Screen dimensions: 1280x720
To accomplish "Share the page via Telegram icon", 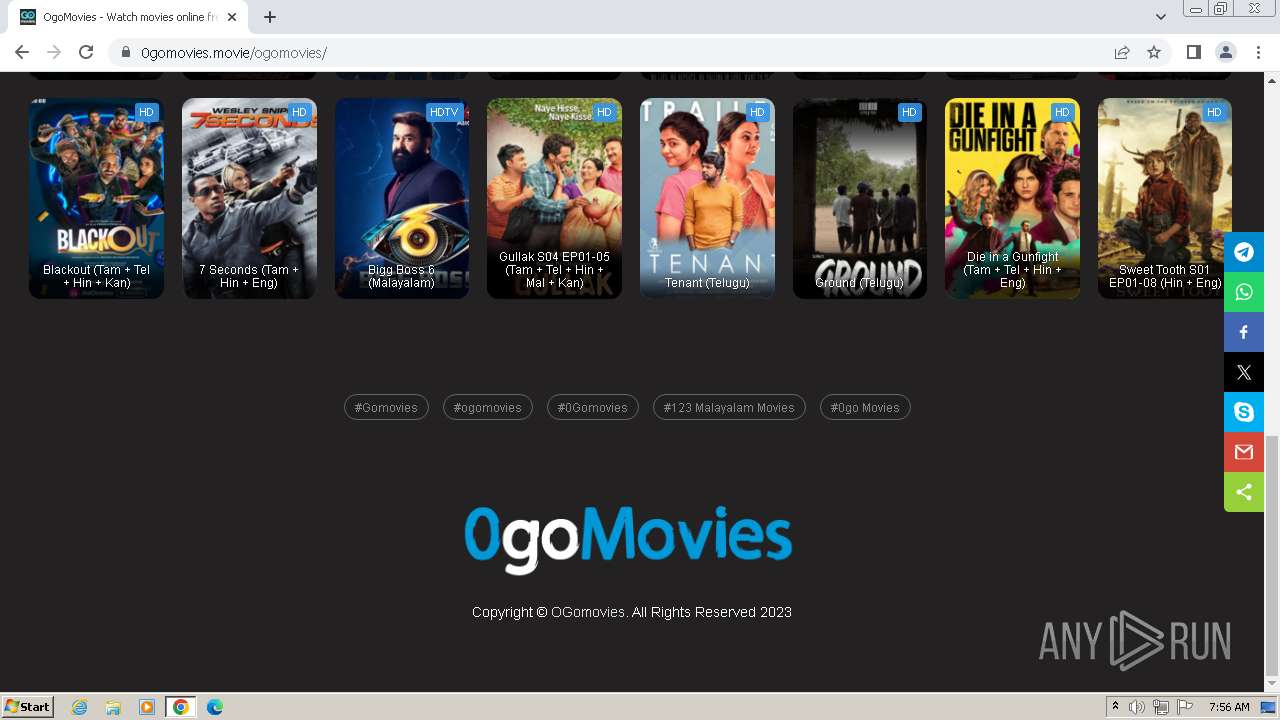I will (1244, 252).
